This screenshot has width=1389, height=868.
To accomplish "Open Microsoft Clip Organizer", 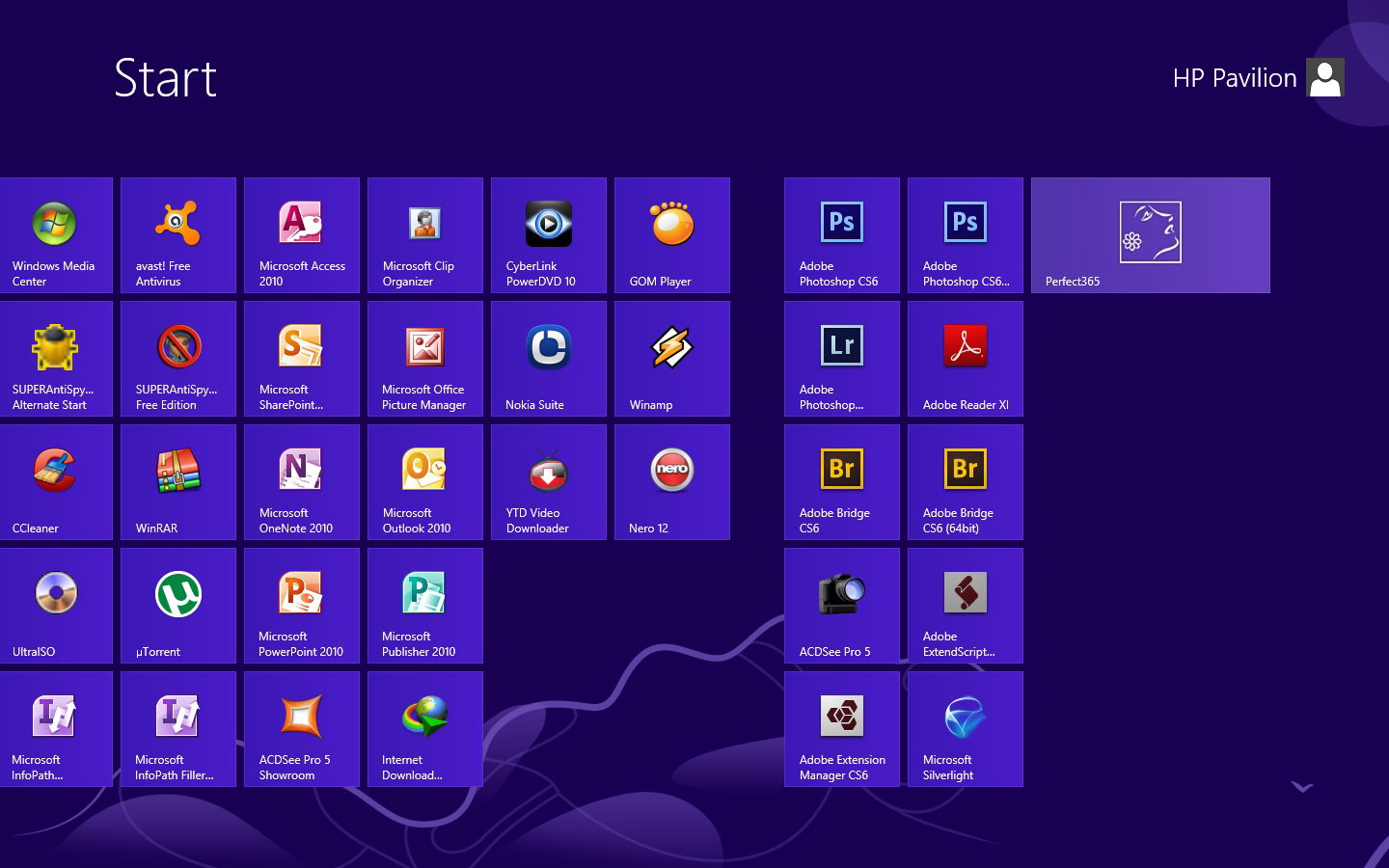I will (x=425, y=235).
